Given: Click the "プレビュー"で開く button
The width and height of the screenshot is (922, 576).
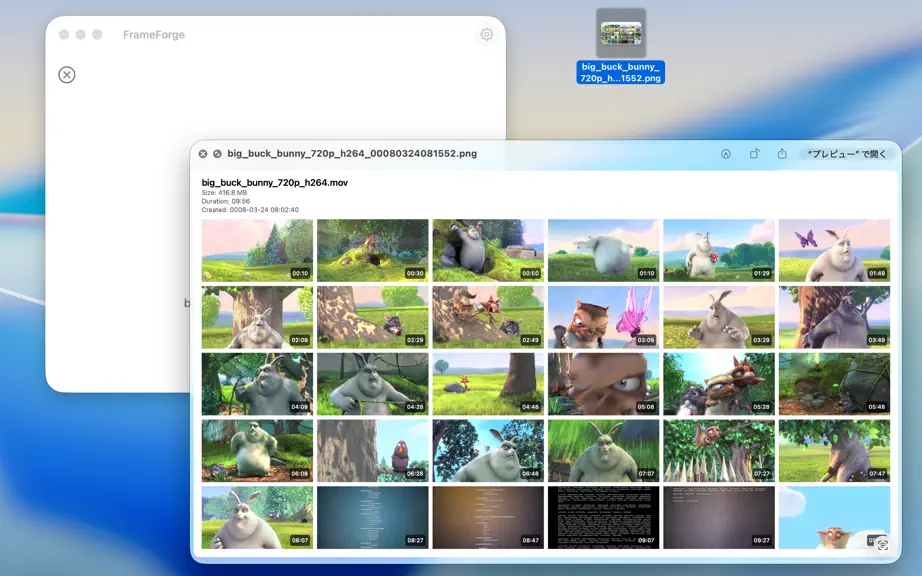Looking at the screenshot, I should pyautogui.click(x=847, y=154).
